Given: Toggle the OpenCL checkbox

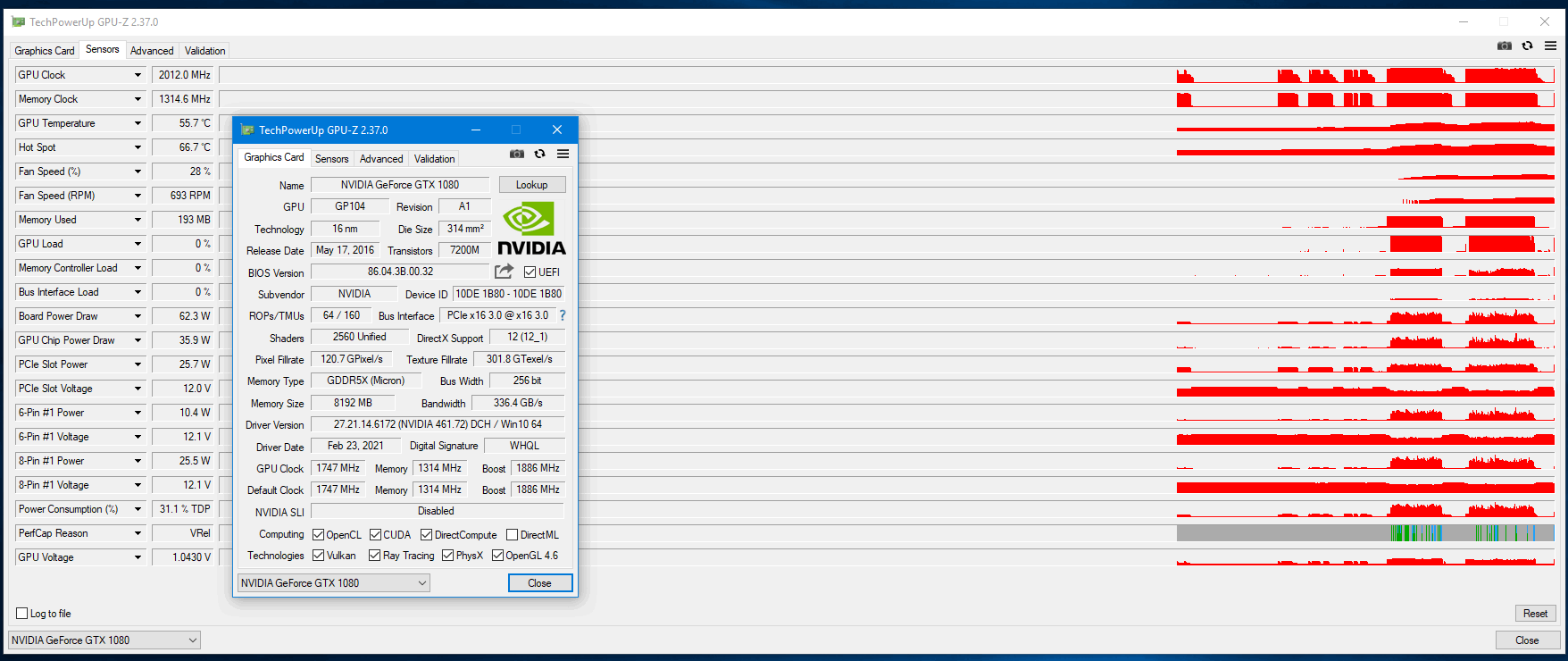Looking at the screenshot, I should [x=319, y=535].
